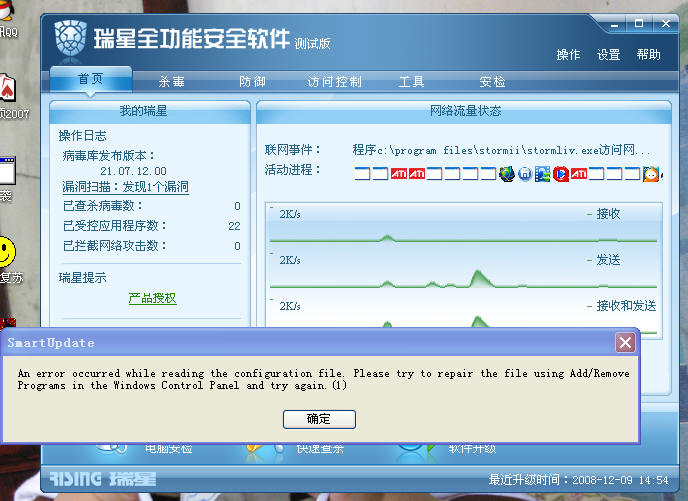Click the 病毒库发布版本 label

109,156
